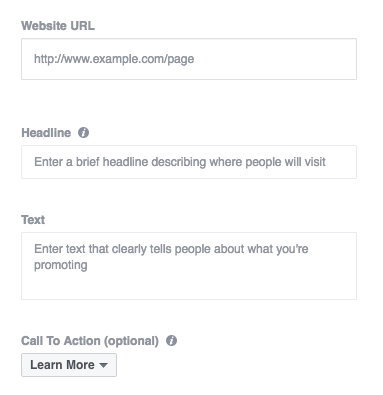This screenshot has width=383, height=395.
Task: Click the word 'promoting' in the text area
Action: [x=61, y=265]
